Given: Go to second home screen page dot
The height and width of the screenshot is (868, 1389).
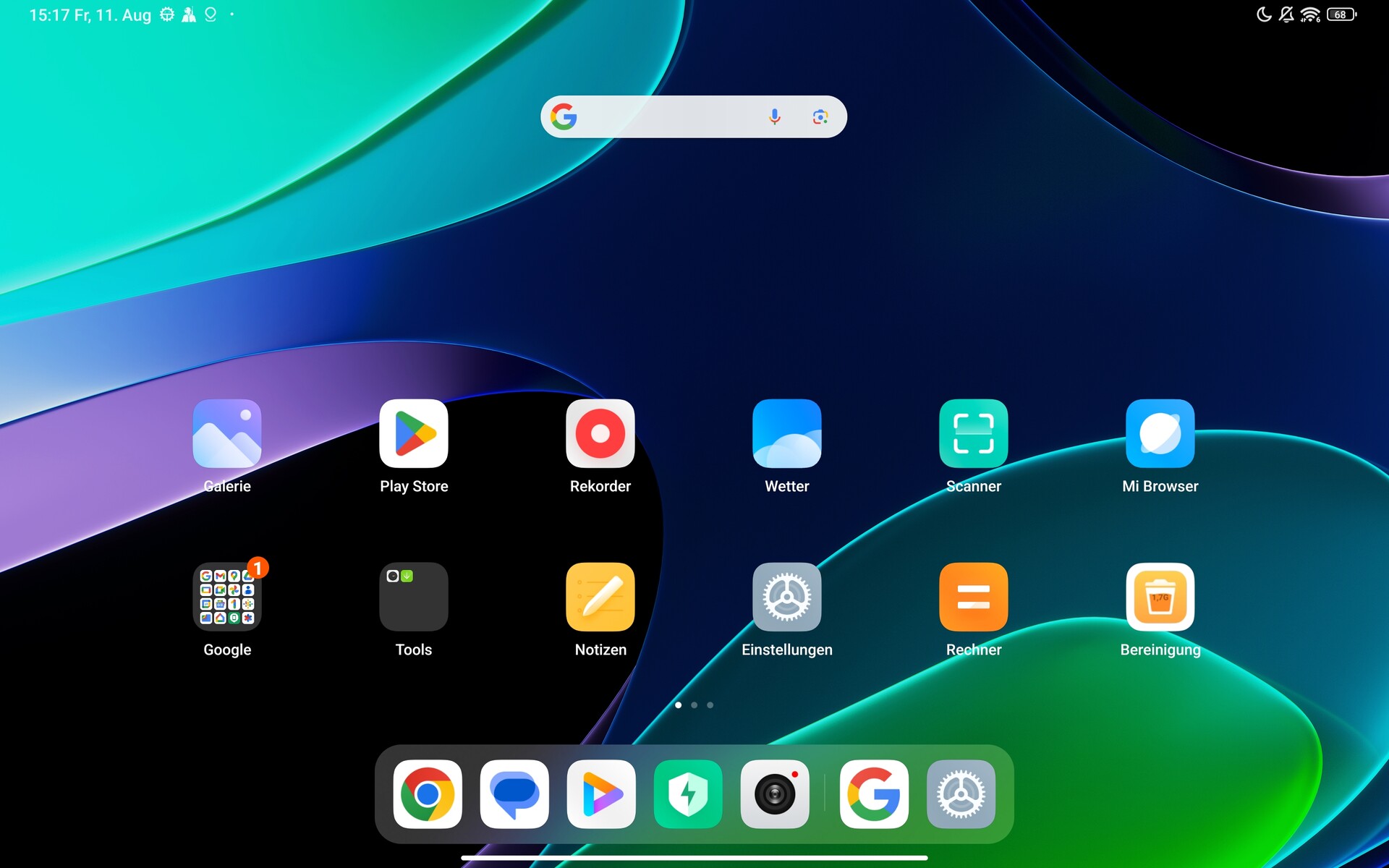Looking at the screenshot, I should 694,705.
